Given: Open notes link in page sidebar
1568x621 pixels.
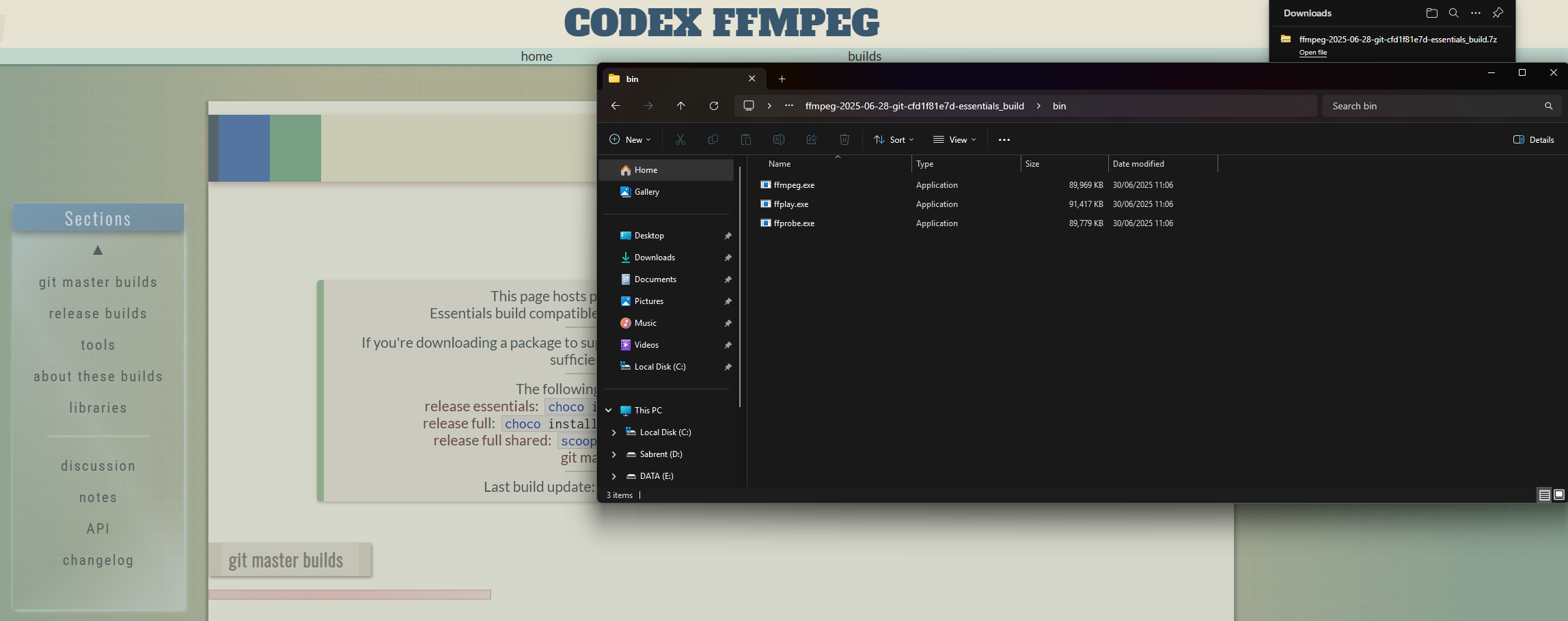Looking at the screenshot, I should coord(98,497).
